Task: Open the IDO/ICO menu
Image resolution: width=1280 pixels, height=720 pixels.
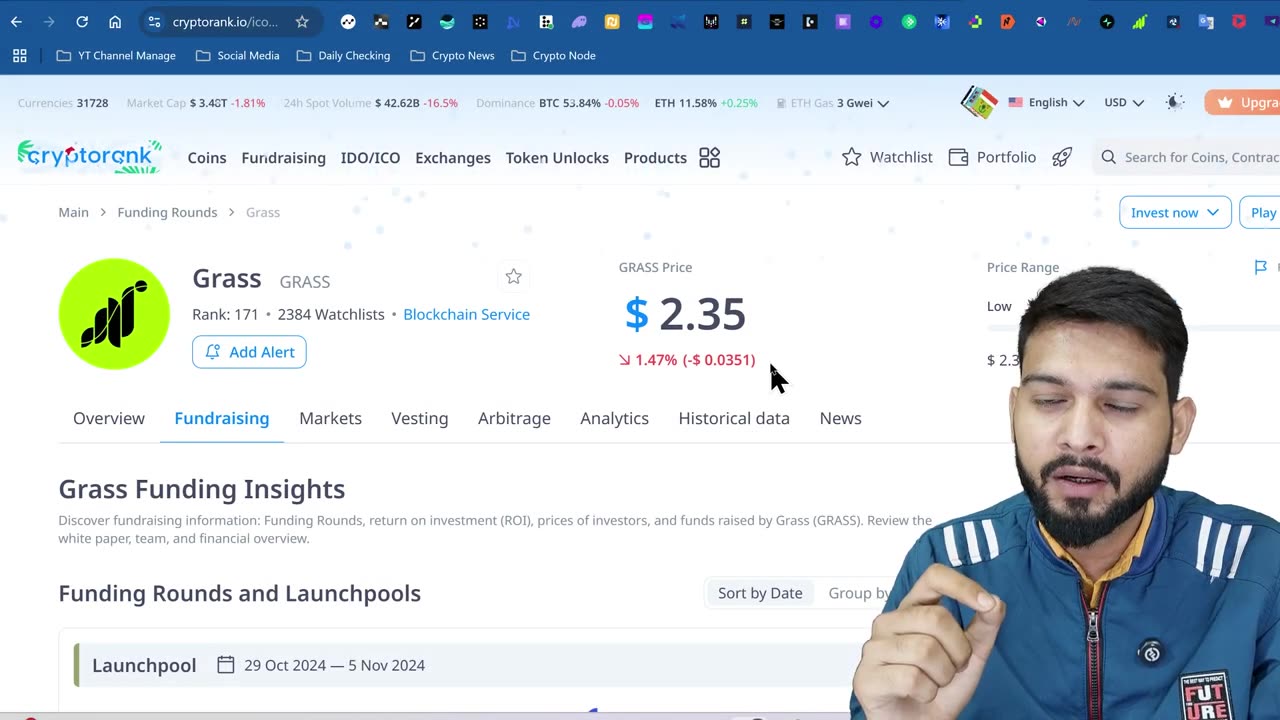Action: pyautogui.click(x=370, y=158)
